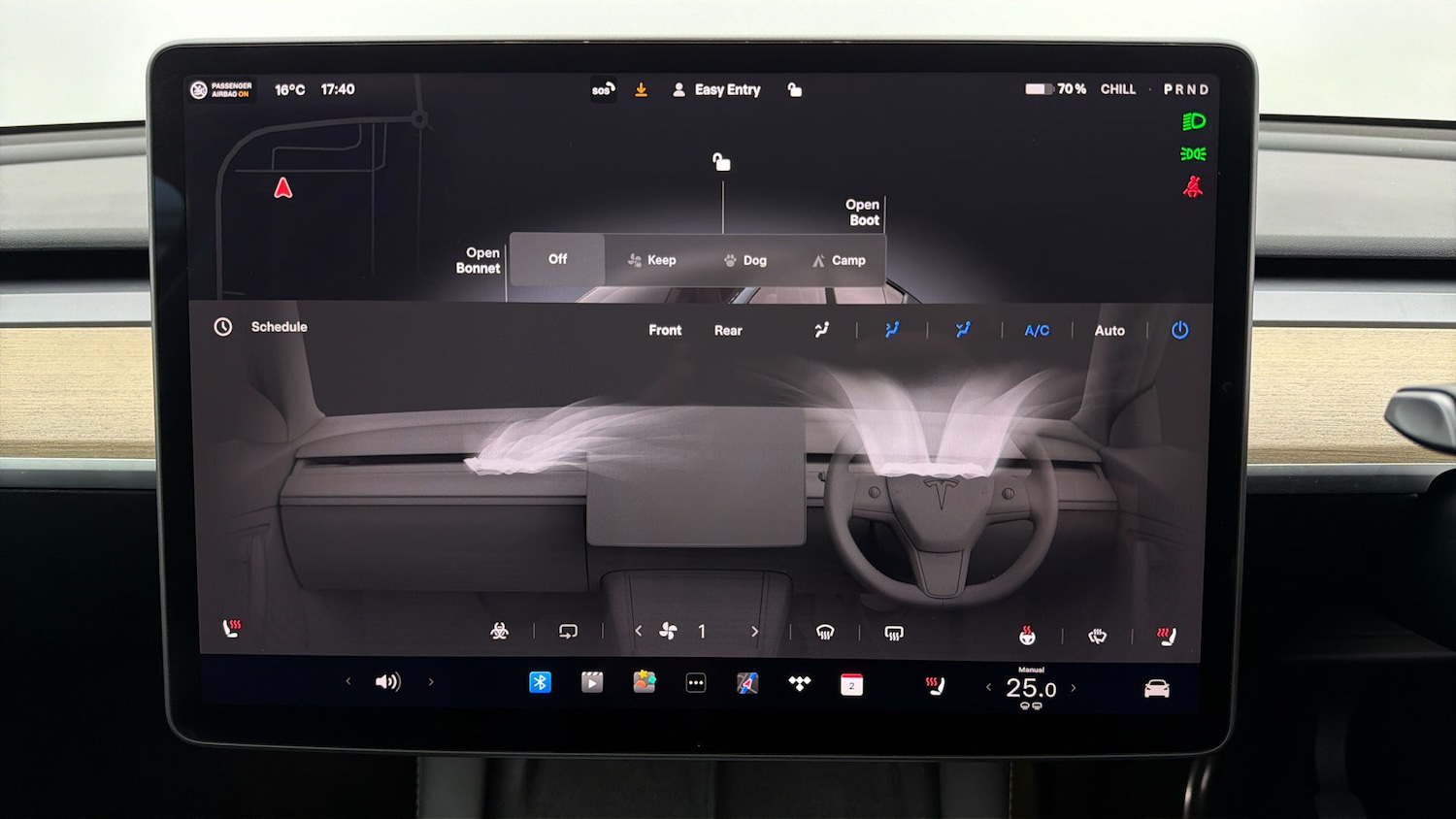Increase fan speed with right chevron
The height and width of the screenshot is (819, 1456).
pos(754,632)
